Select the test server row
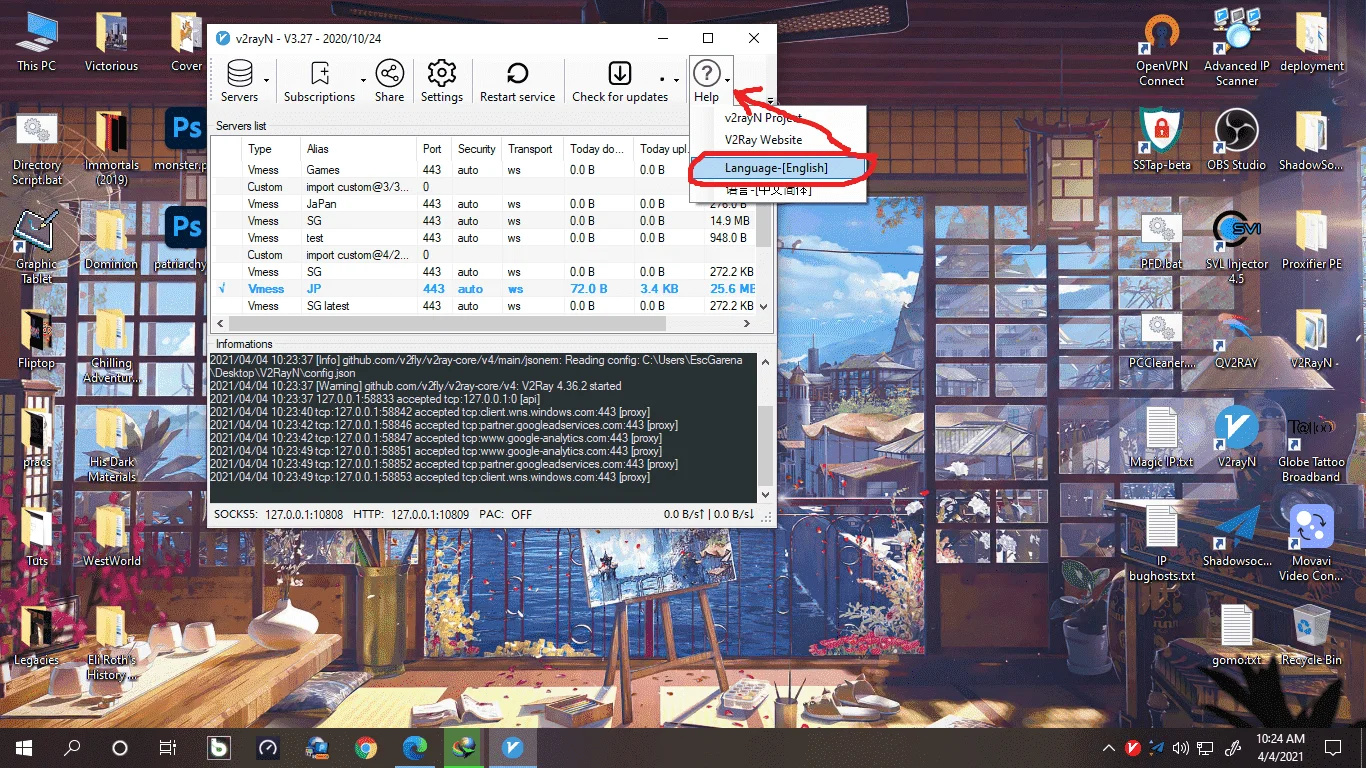 [486, 238]
